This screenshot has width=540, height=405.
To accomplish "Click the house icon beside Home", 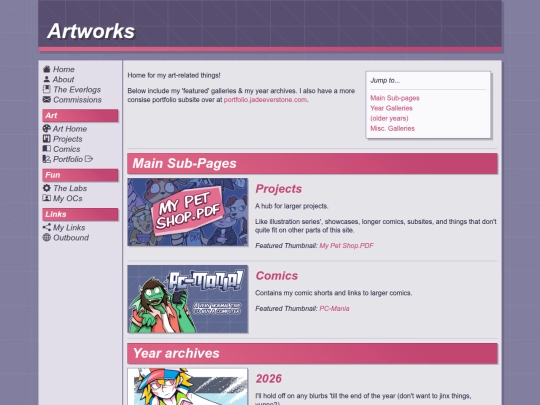I will (x=46, y=69).
